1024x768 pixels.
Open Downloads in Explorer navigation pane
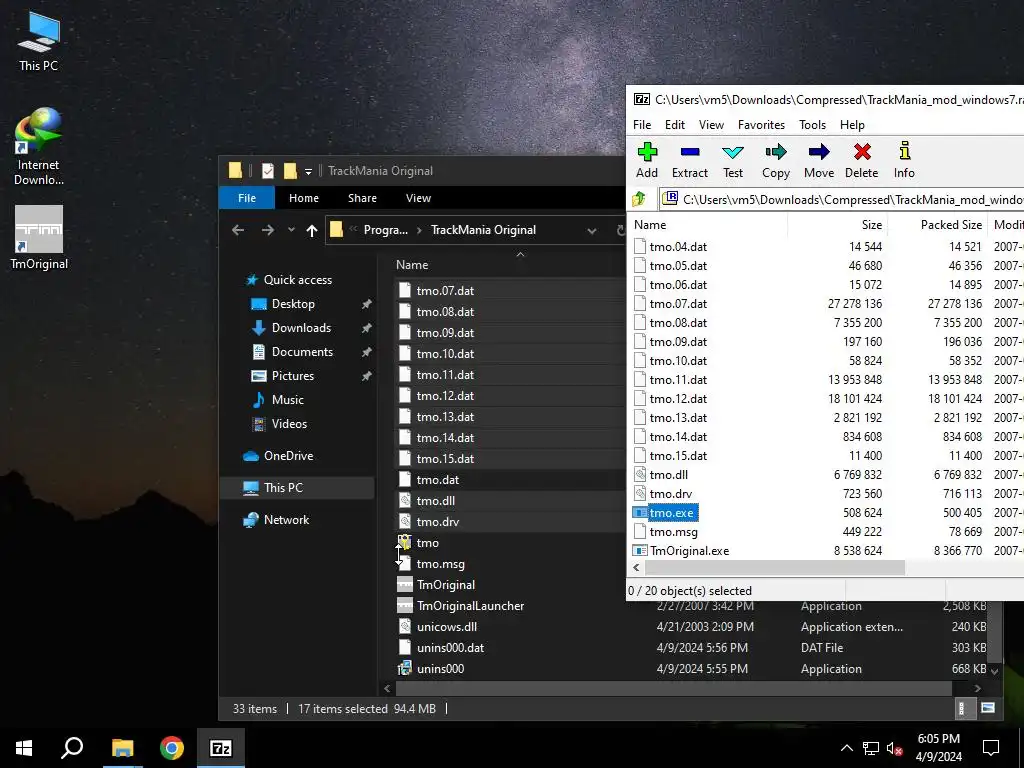click(301, 328)
